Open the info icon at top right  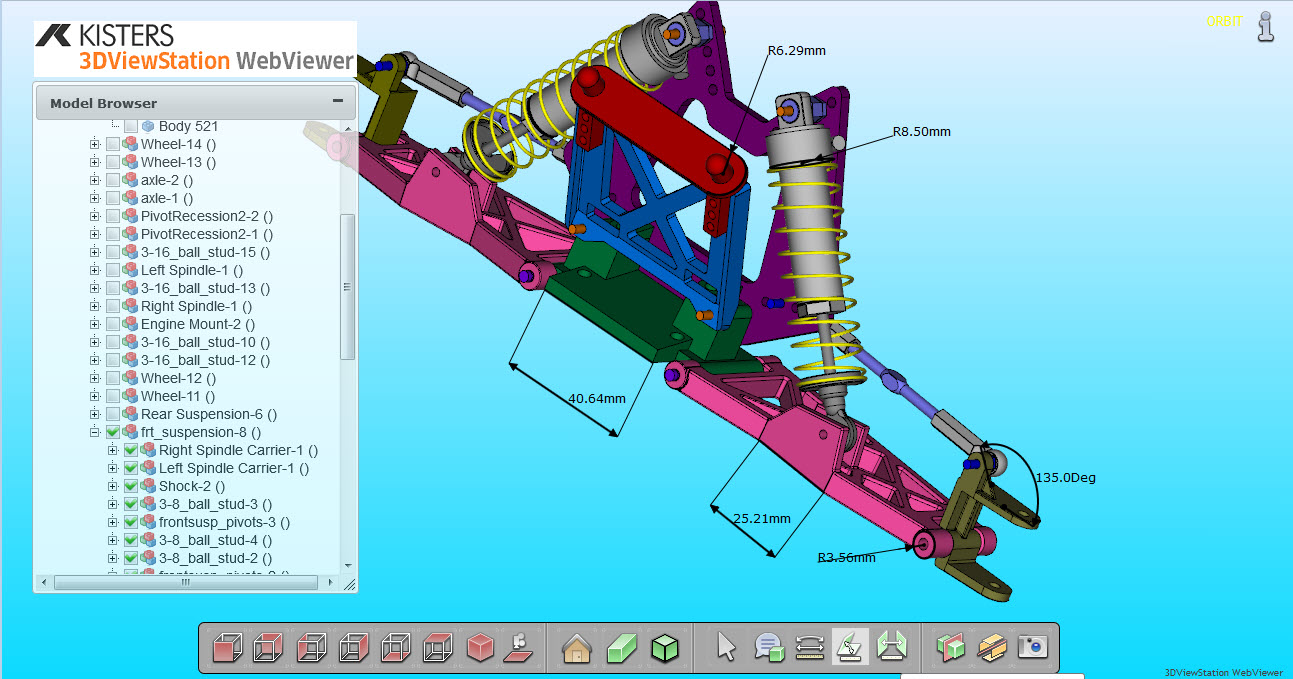1266,27
